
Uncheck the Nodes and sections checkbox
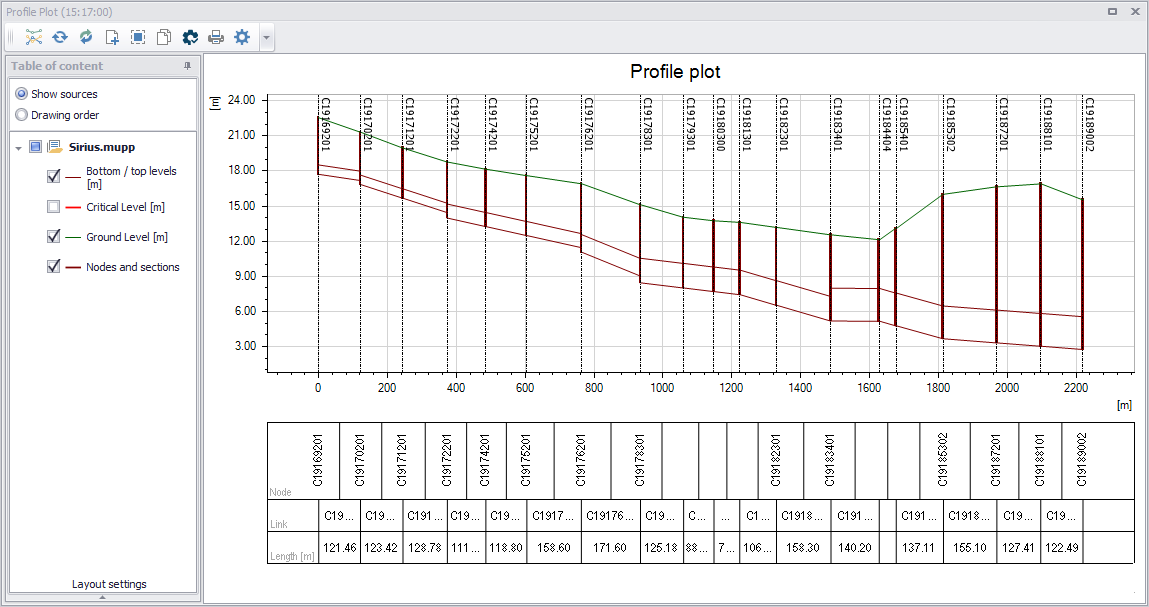53,266
